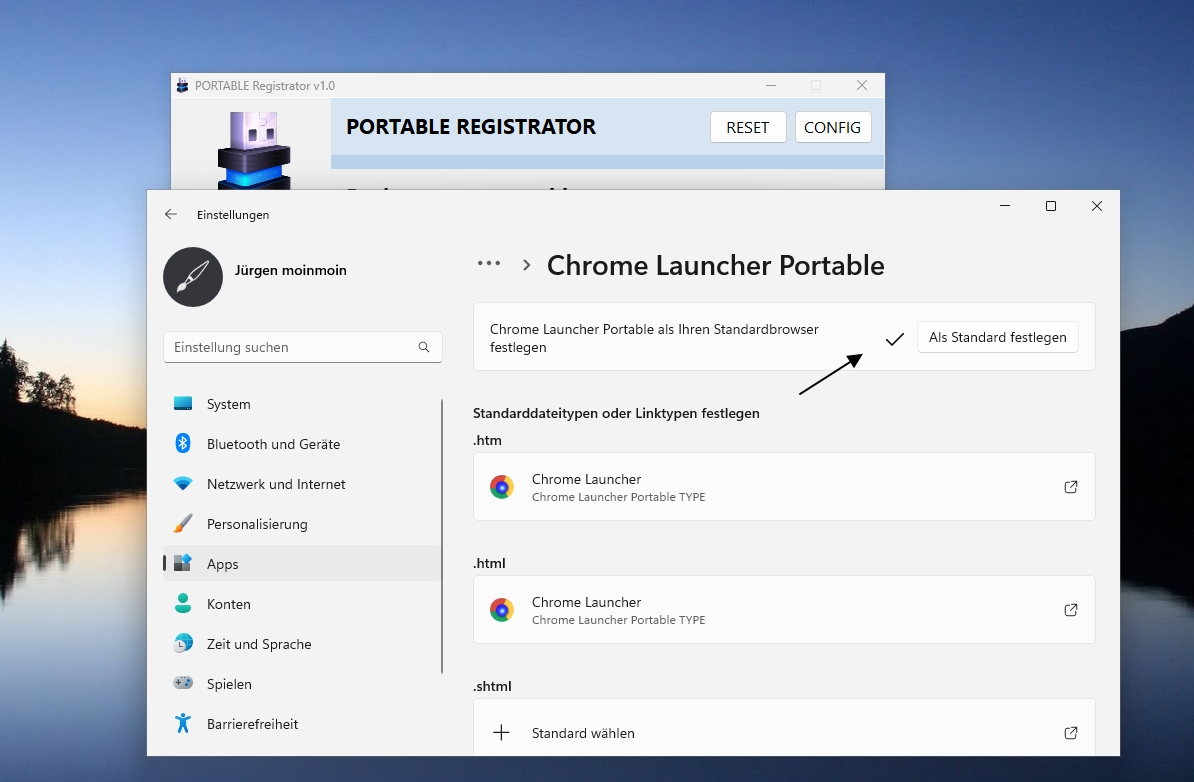
Task: Click the search magnifier icon
Action: (x=424, y=347)
